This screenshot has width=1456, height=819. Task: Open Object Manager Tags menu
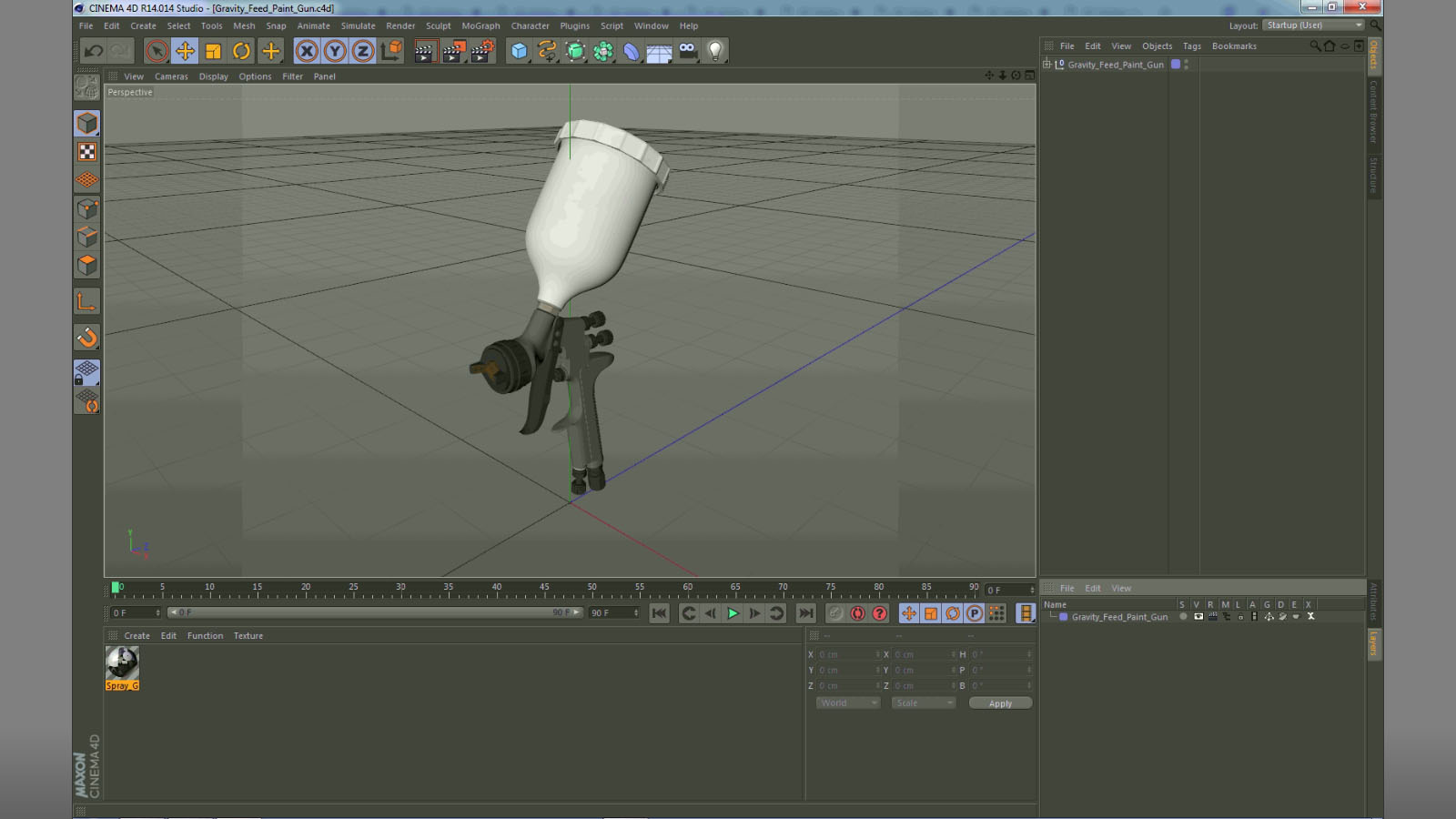pos(1191,46)
